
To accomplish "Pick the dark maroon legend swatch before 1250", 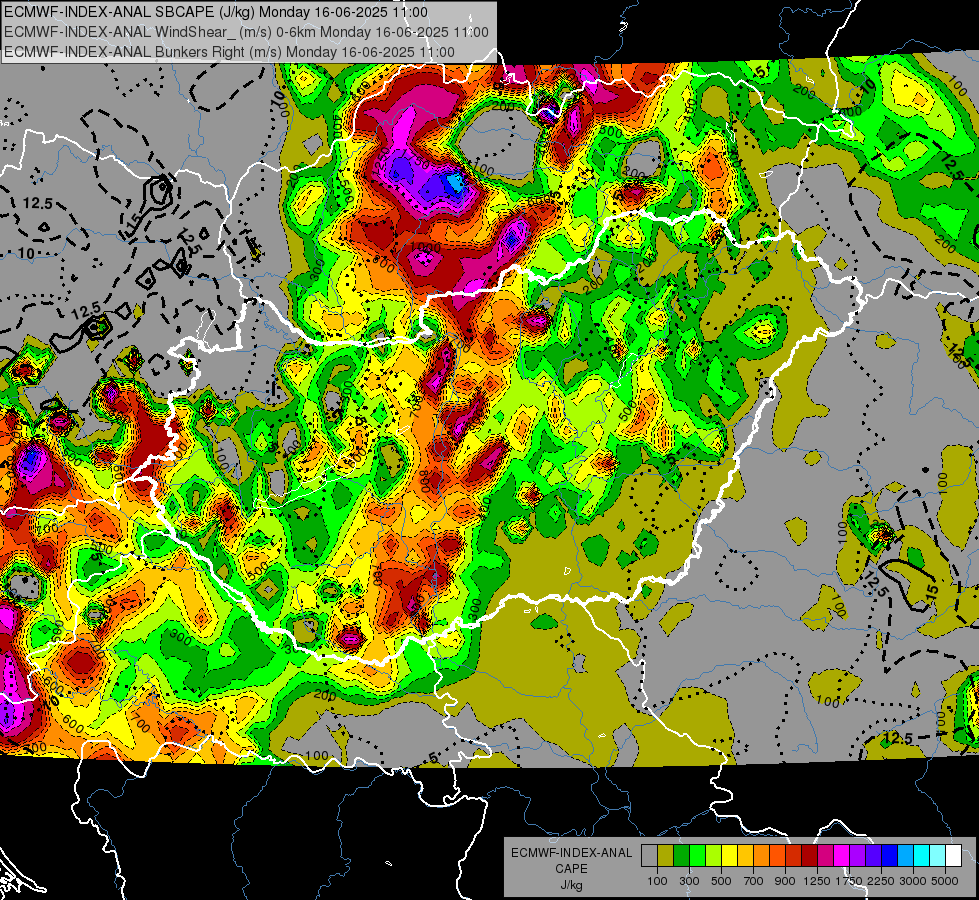I will click(x=810, y=856).
